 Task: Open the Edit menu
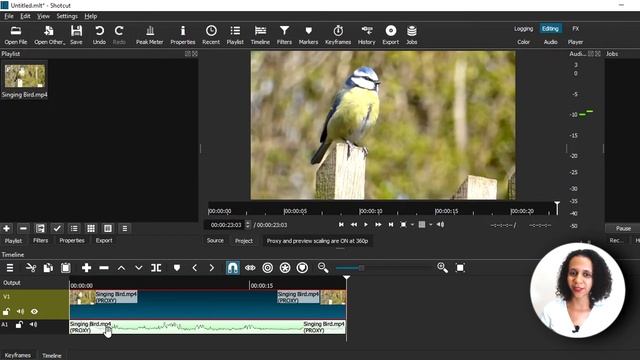[25, 16]
